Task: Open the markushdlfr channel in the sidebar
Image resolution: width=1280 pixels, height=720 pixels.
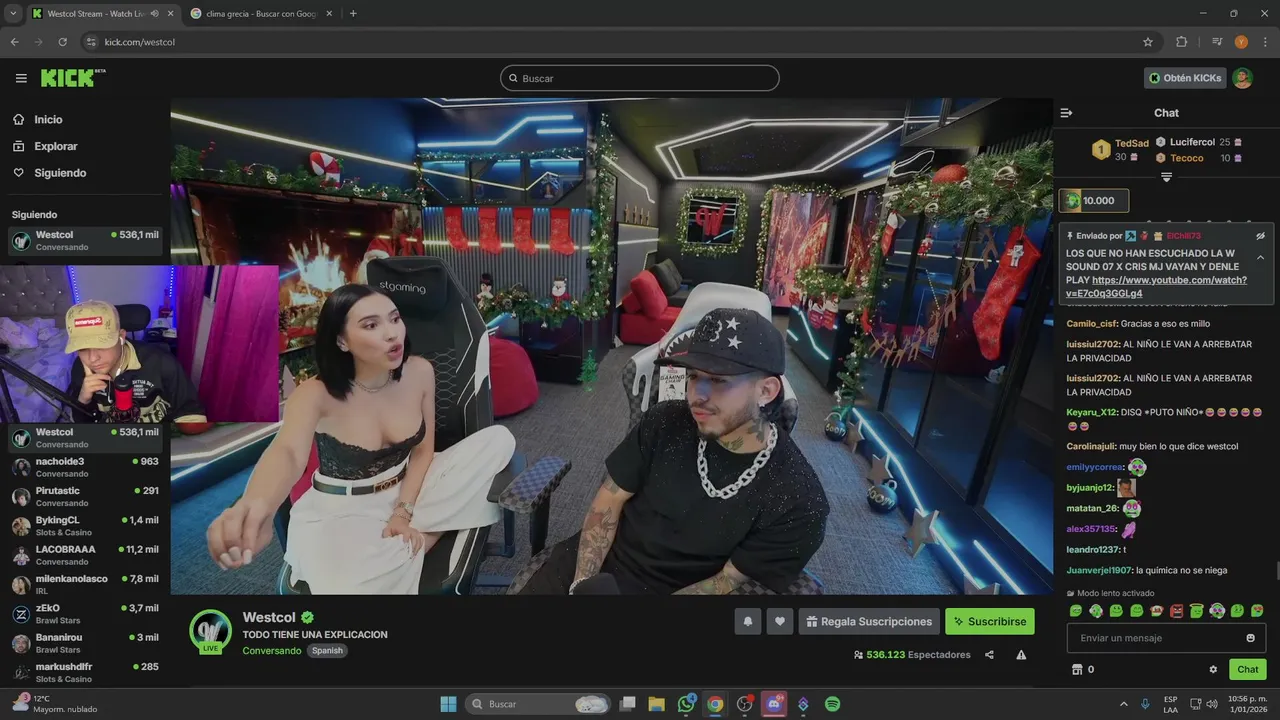Action: pyautogui.click(x=85, y=672)
